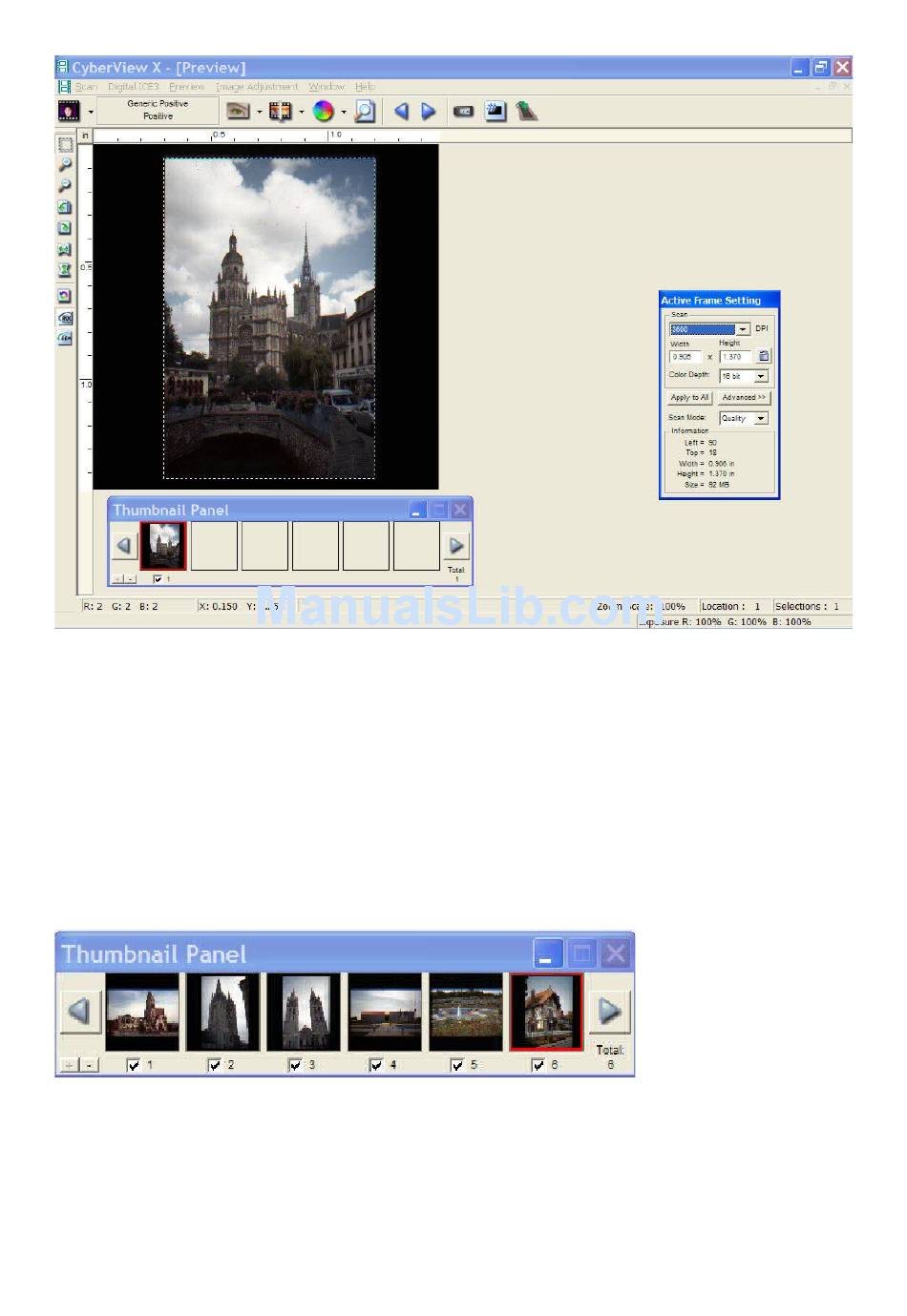Open the Digital ICE3 menu

pyautogui.click(x=133, y=87)
